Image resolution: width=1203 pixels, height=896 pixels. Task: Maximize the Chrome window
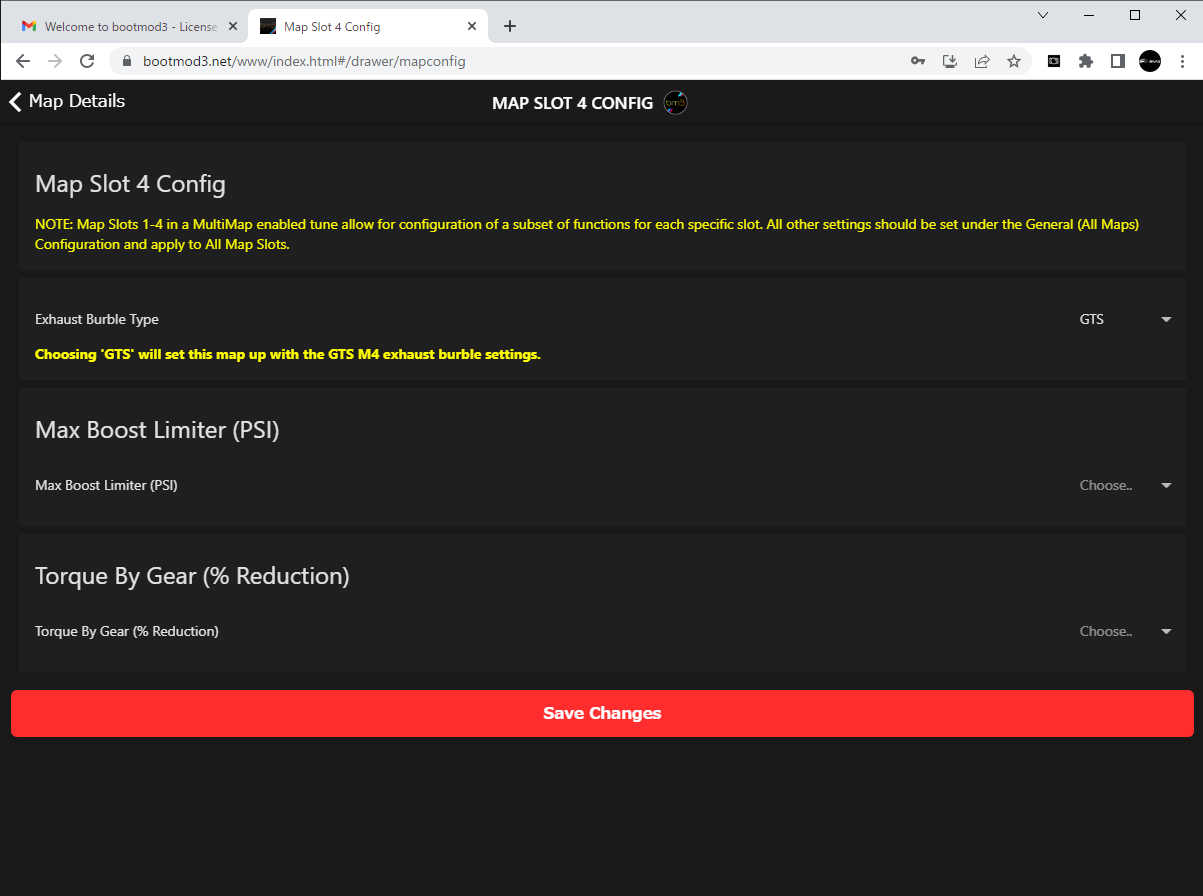1135,15
